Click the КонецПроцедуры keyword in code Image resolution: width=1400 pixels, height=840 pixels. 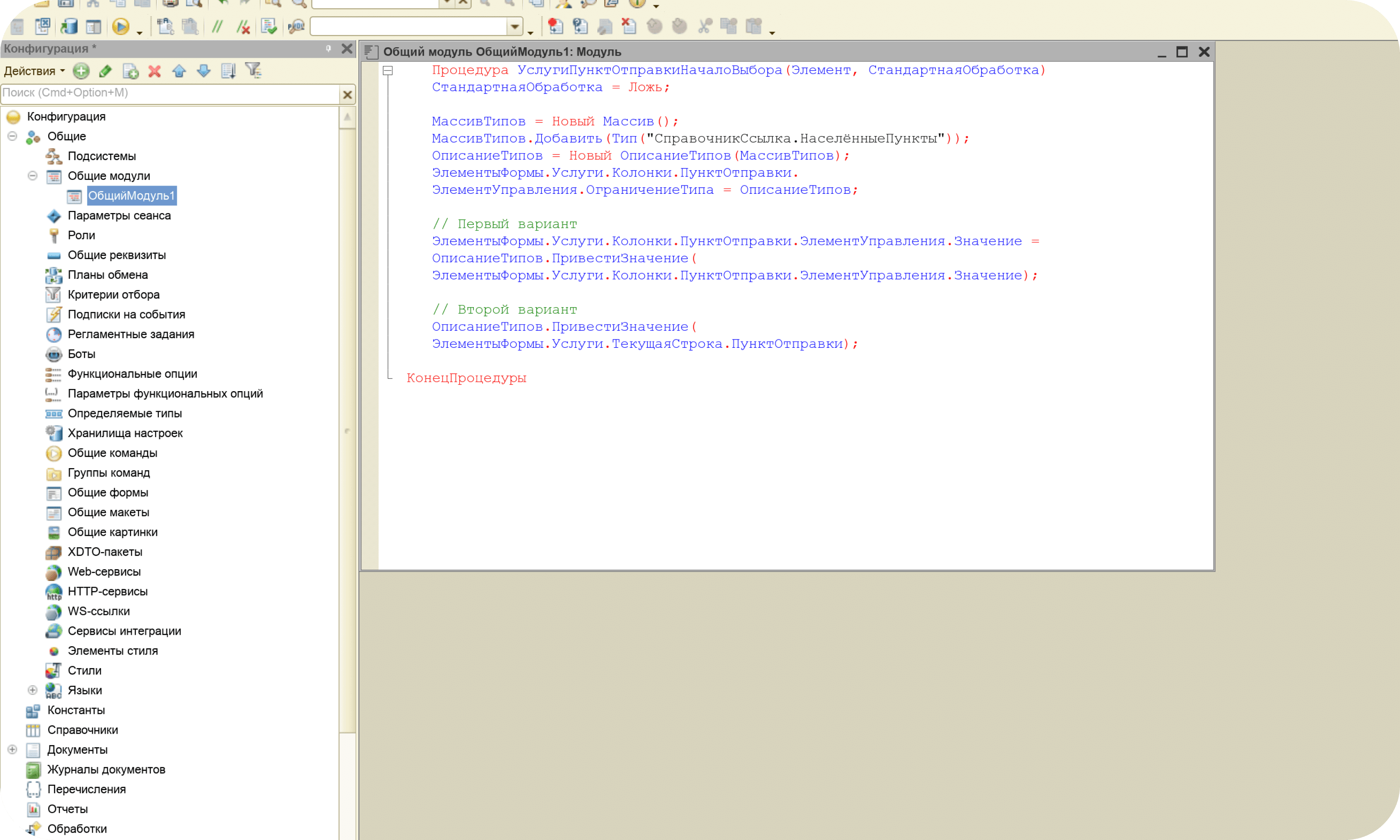[466, 378]
